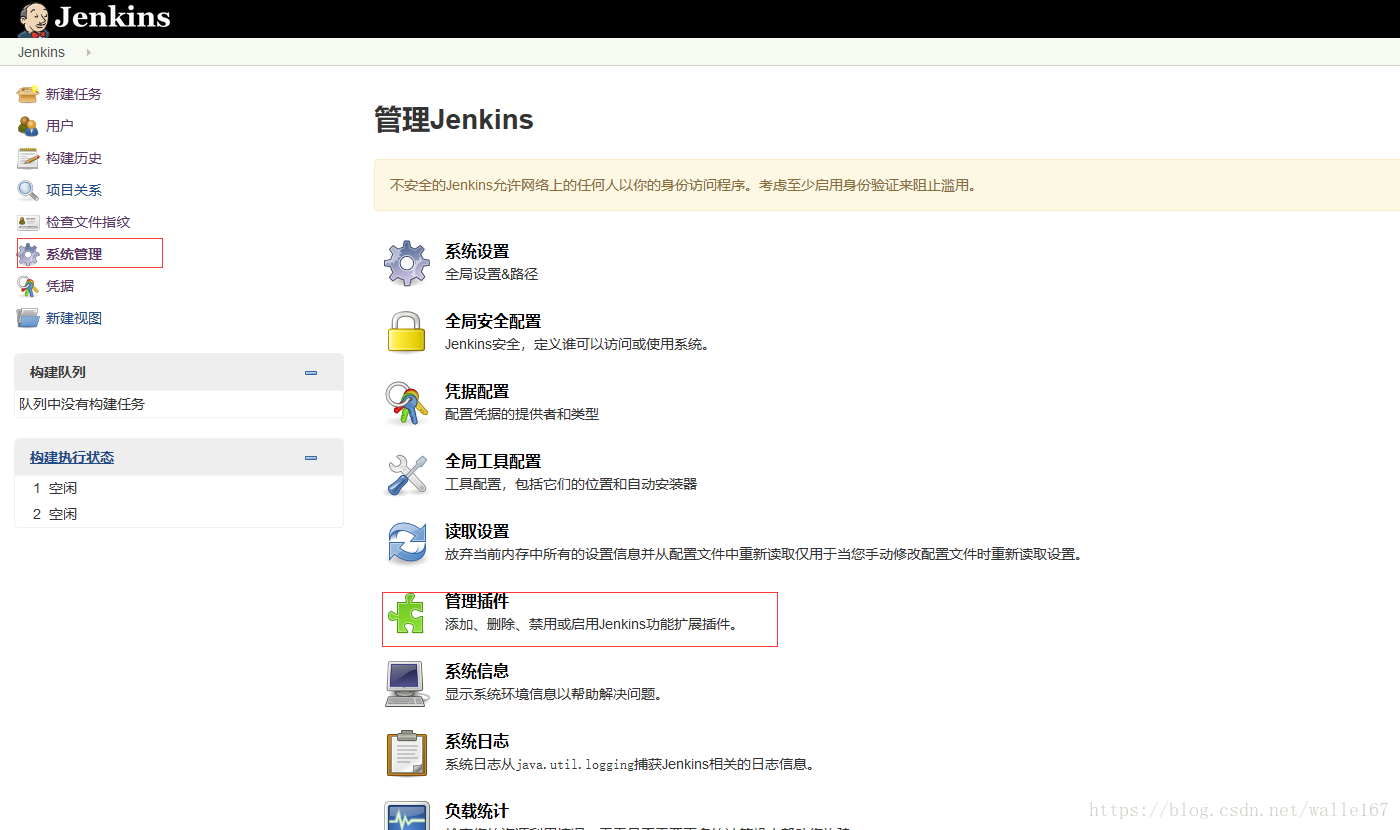Click the 新建视图 folder icon
Image resolution: width=1400 pixels, height=830 pixels.
pyautogui.click(x=28, y=318)
